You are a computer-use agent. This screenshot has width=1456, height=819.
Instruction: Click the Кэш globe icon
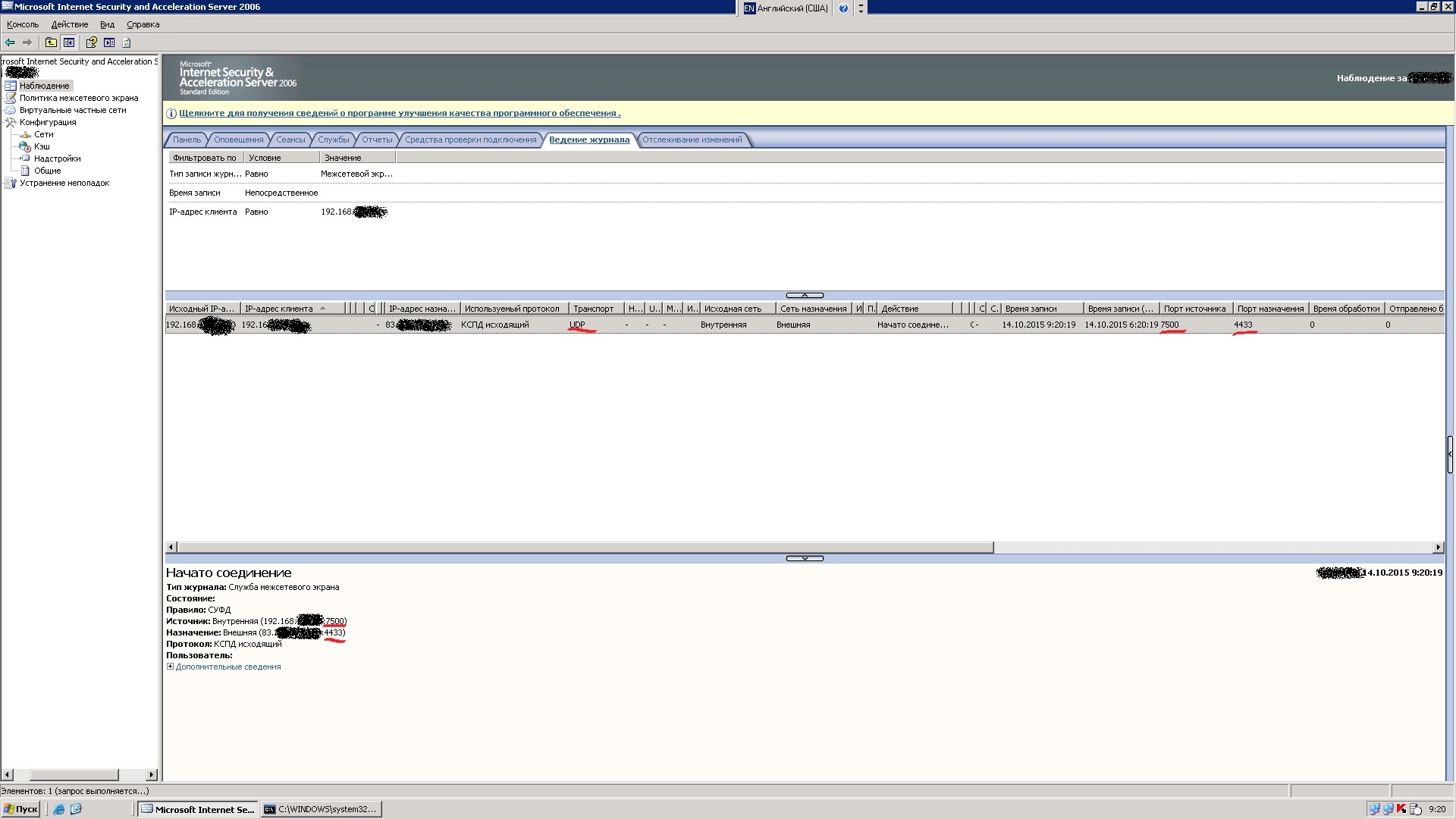pyautogui.click(x=25, y=146)
